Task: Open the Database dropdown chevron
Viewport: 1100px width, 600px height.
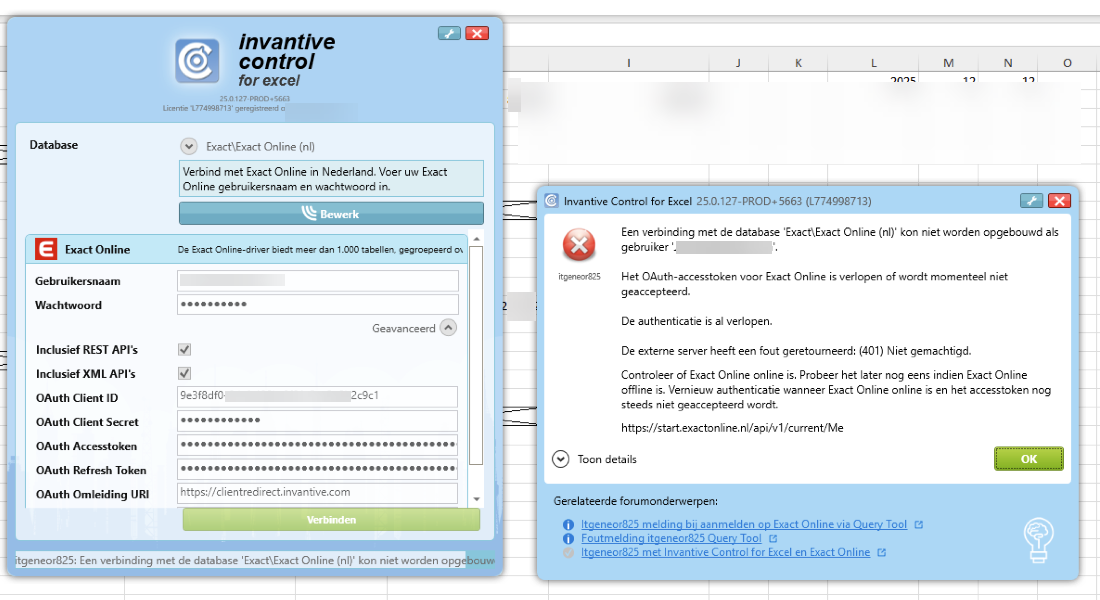Action: (x=189, y=146)
